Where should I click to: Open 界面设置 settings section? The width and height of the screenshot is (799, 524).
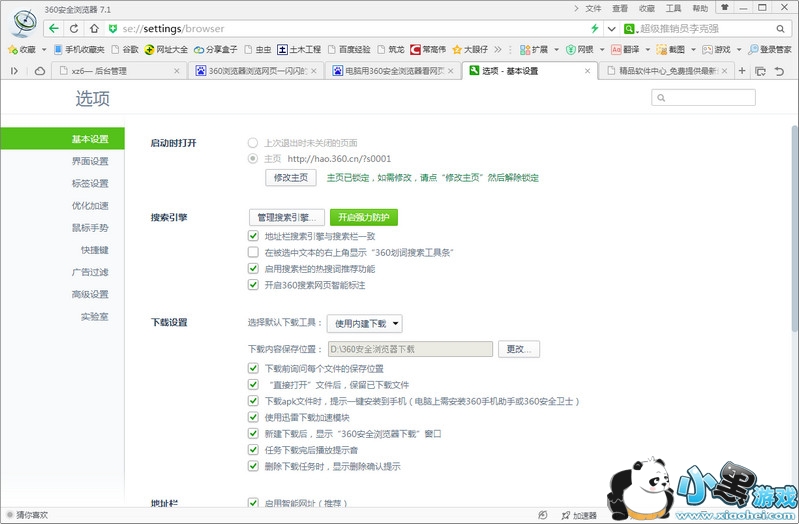[90, 161]
